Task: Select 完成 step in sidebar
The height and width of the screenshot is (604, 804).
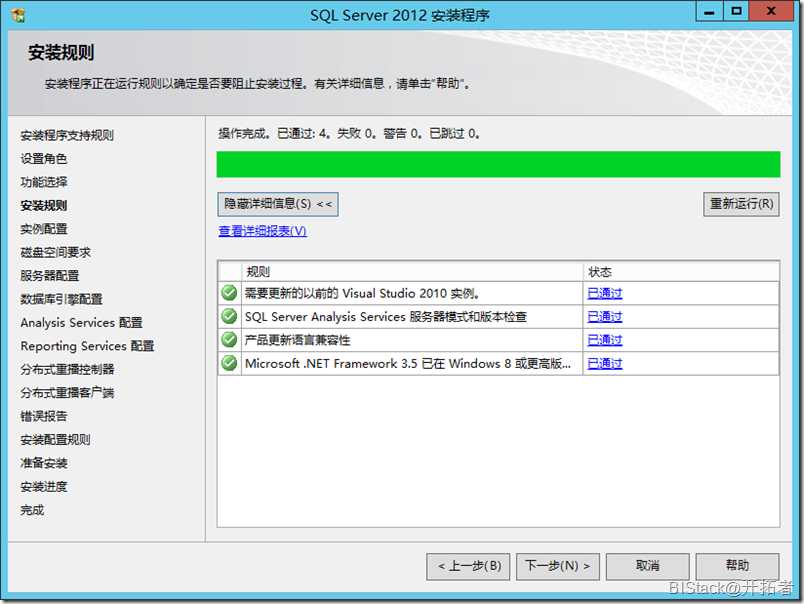Action: click(x=32, y=510)
